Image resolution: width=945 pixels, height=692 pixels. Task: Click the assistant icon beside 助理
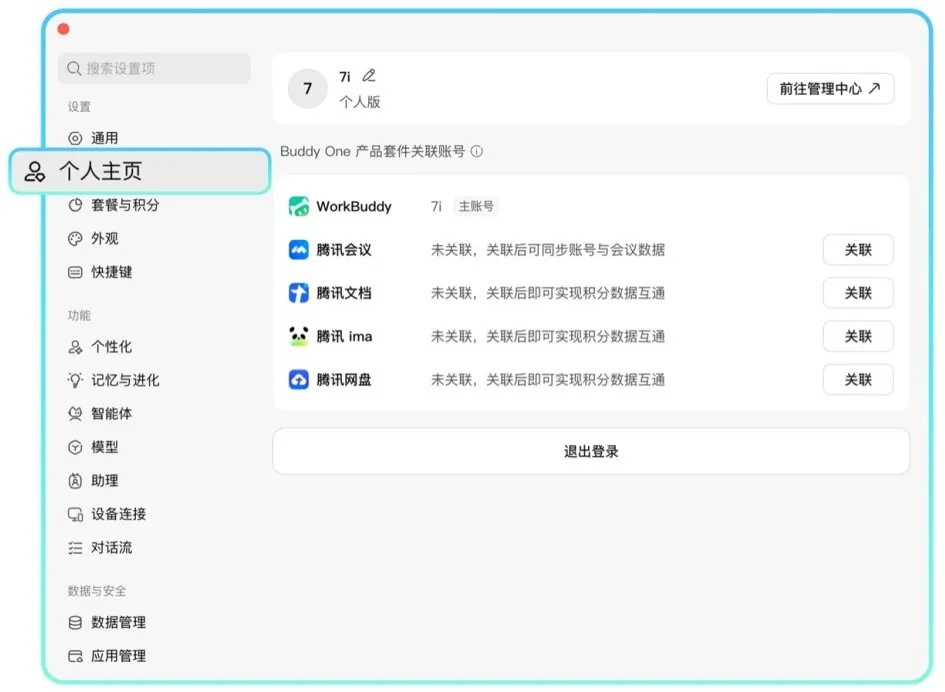(75, 481)
